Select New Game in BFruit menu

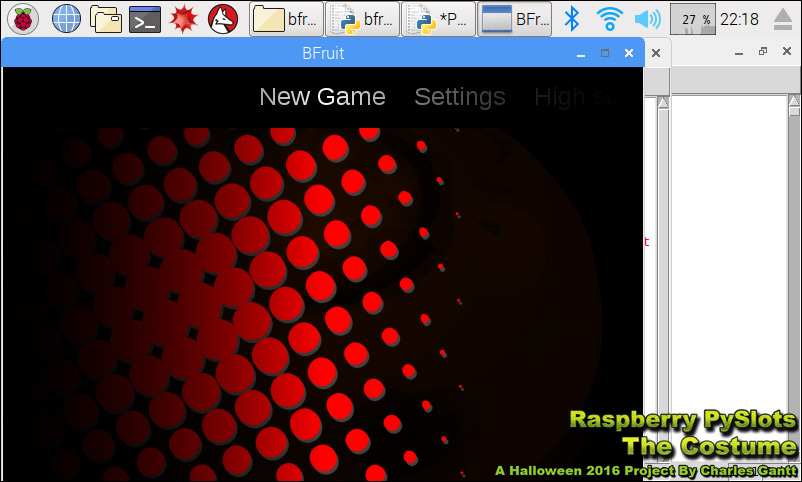(322, 97)
